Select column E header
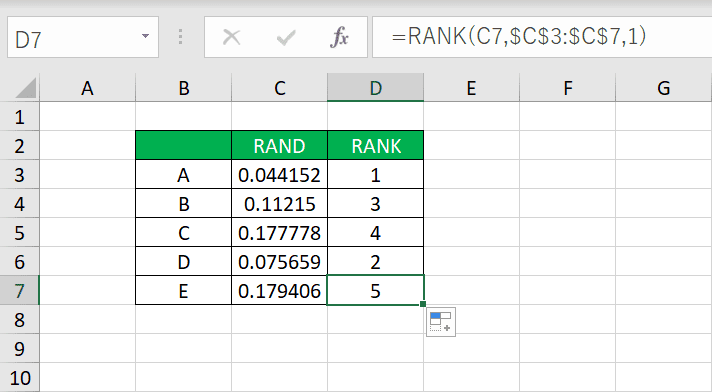Image resolution: width=712 pixels, height=392 pixels. (471, 88)
